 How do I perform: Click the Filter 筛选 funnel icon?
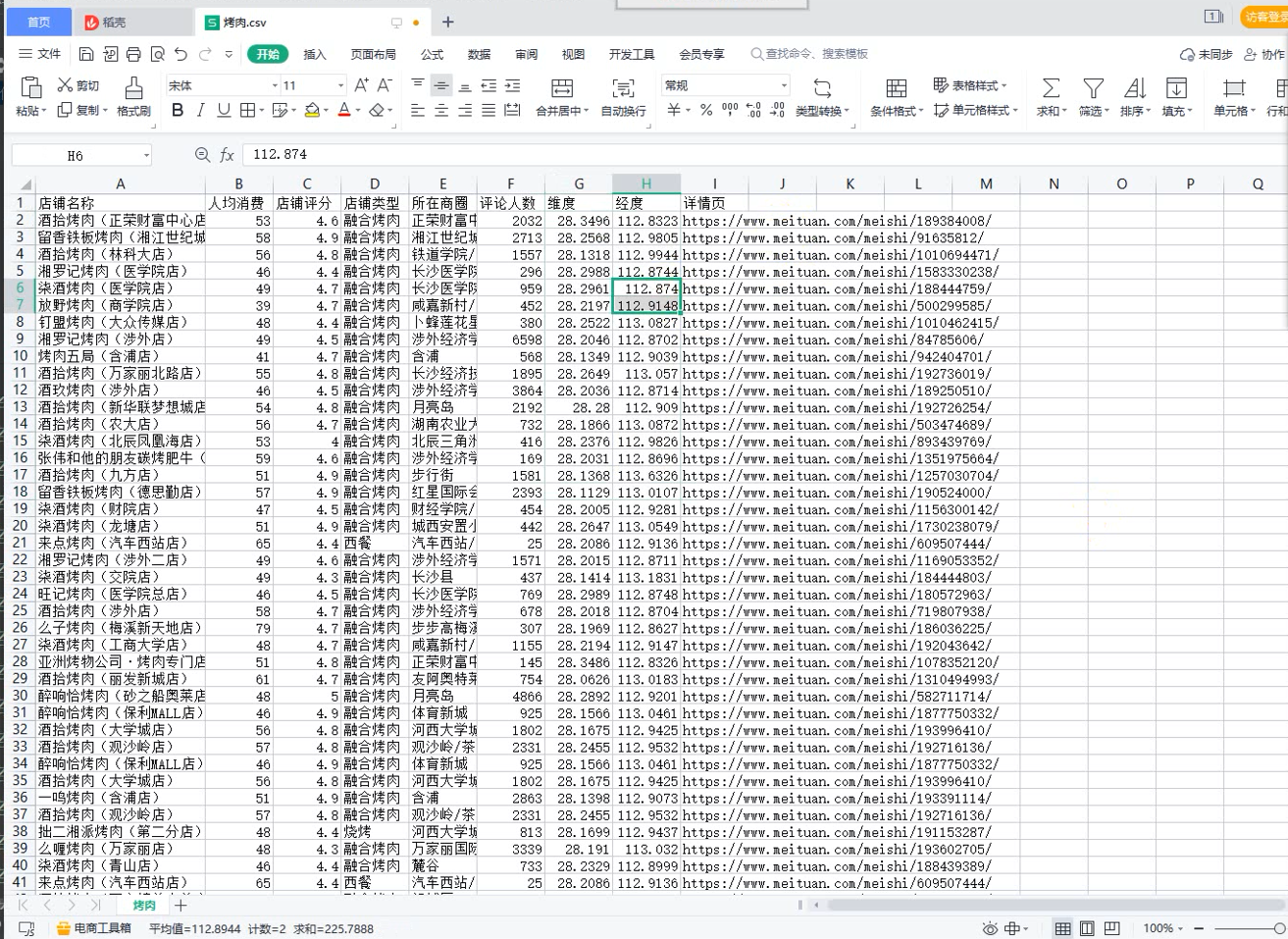[x=1093, y=88]
